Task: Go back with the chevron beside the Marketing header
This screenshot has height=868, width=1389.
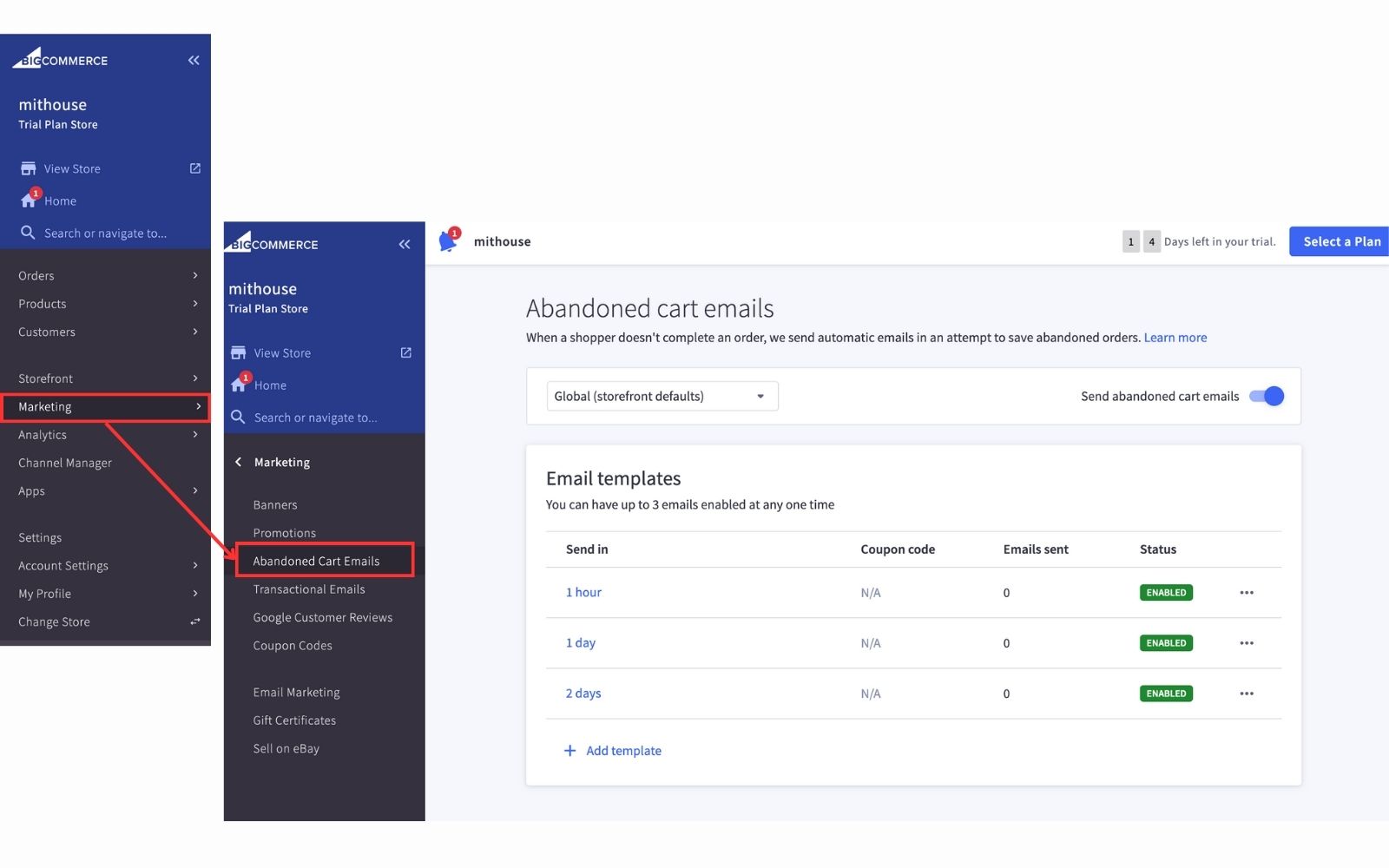Action: (238, 462)
